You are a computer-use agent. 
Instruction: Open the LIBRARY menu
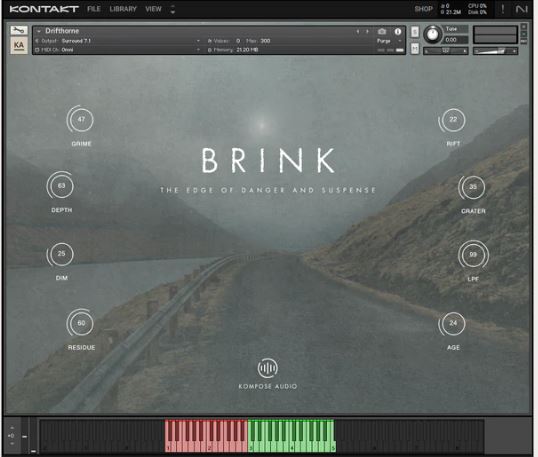tap(123, 9)
